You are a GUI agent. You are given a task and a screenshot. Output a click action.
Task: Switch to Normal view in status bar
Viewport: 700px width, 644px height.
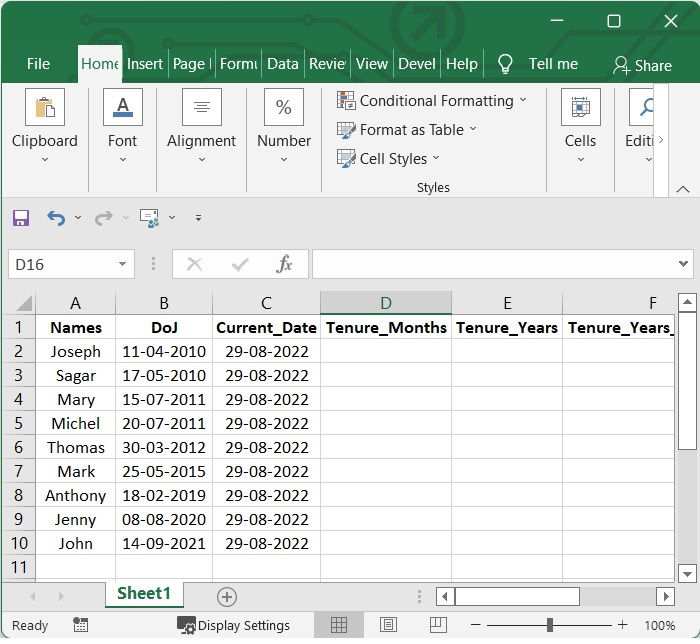(339, 626)
